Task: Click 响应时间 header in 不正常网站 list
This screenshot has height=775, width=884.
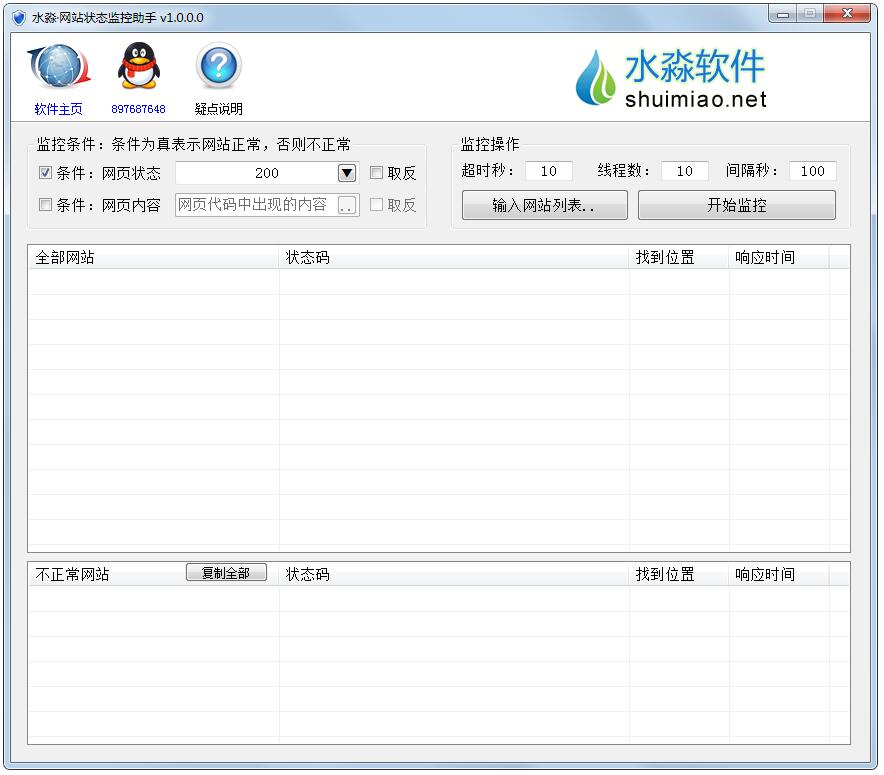Action: click(x=779, y=574)
